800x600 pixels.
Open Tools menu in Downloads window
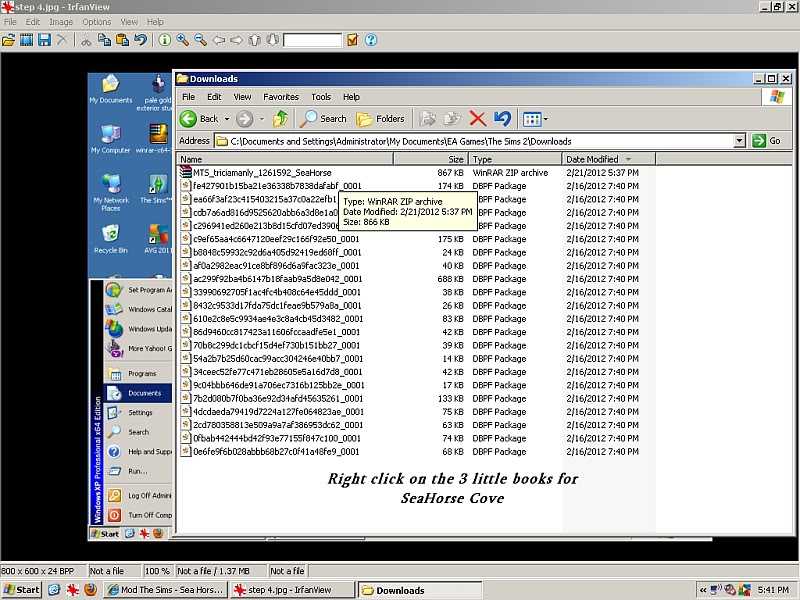(x=321, y=97)
